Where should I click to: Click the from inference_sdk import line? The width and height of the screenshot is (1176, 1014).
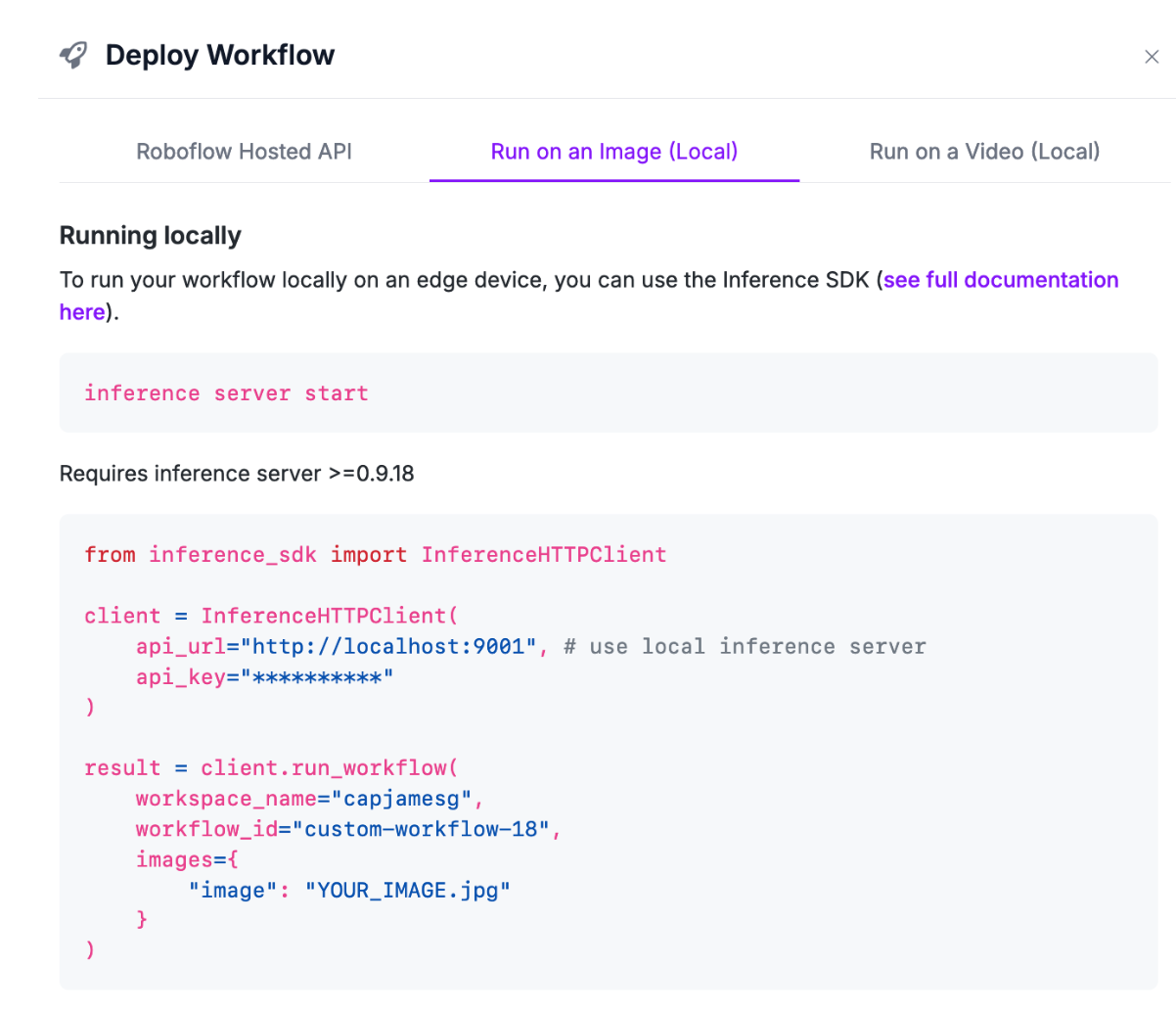coord(375,555)
